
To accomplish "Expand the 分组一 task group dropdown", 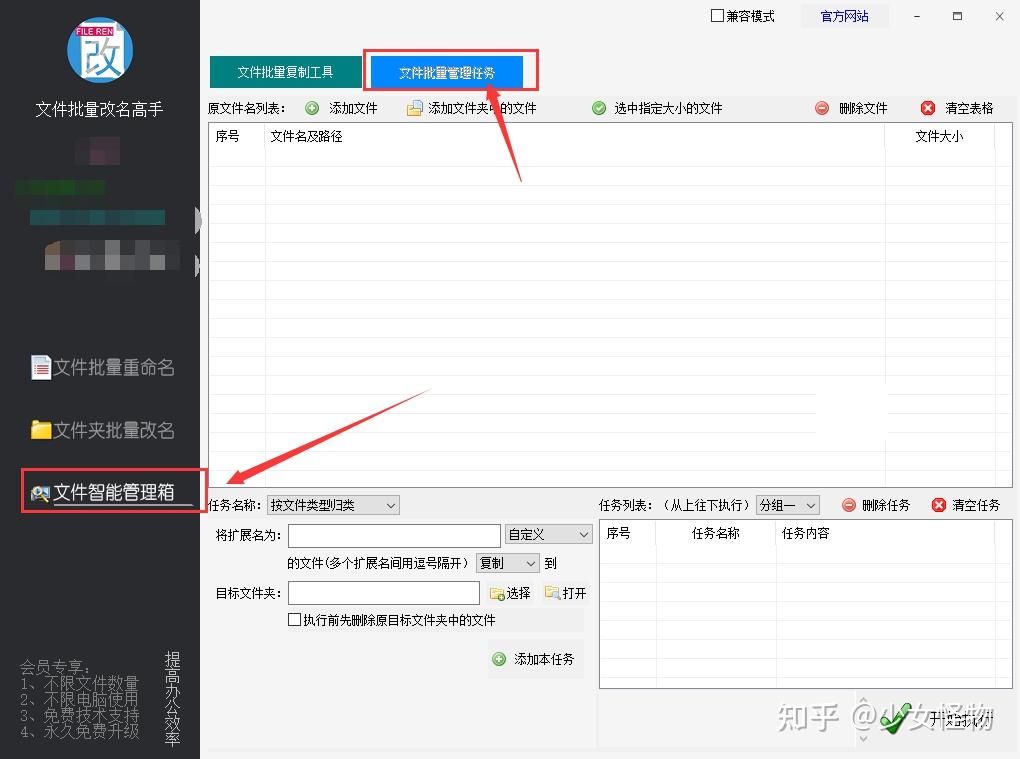I will pyautogui.click(x=788, y=505).
